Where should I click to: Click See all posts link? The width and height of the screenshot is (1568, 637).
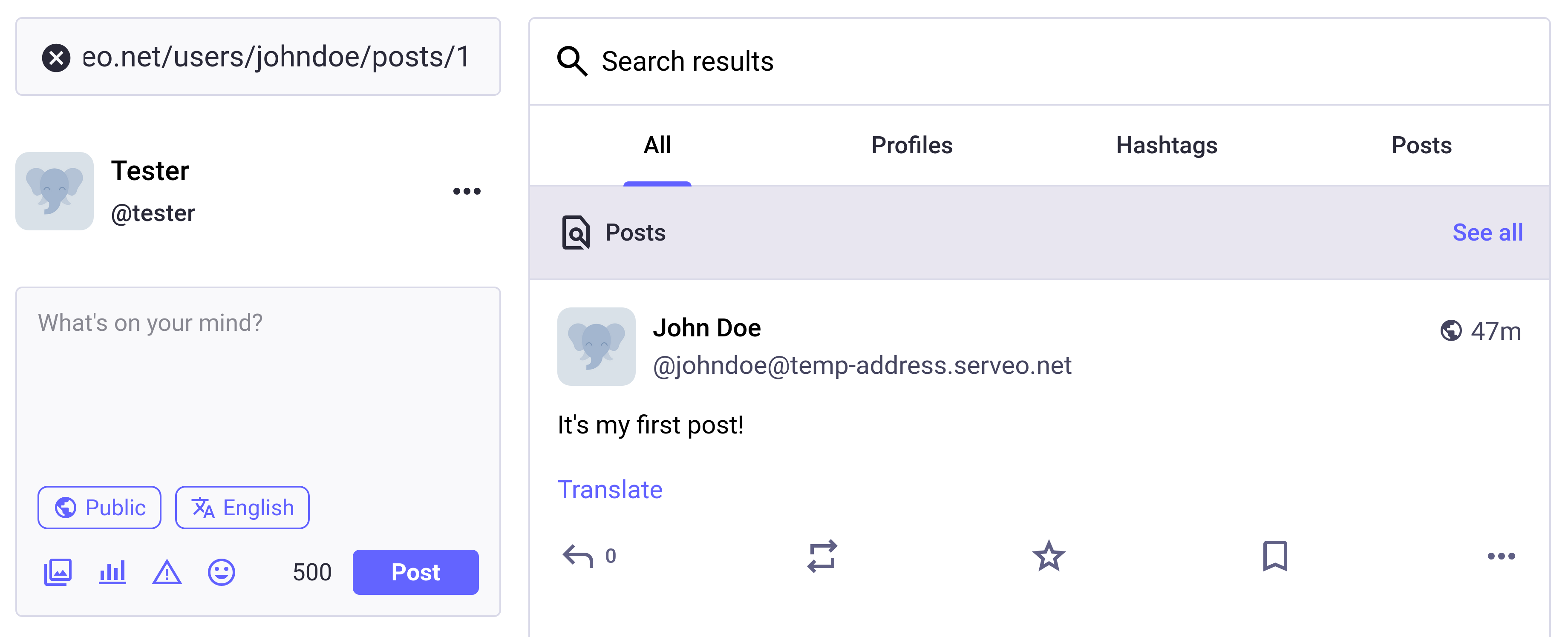(1487, 232)
